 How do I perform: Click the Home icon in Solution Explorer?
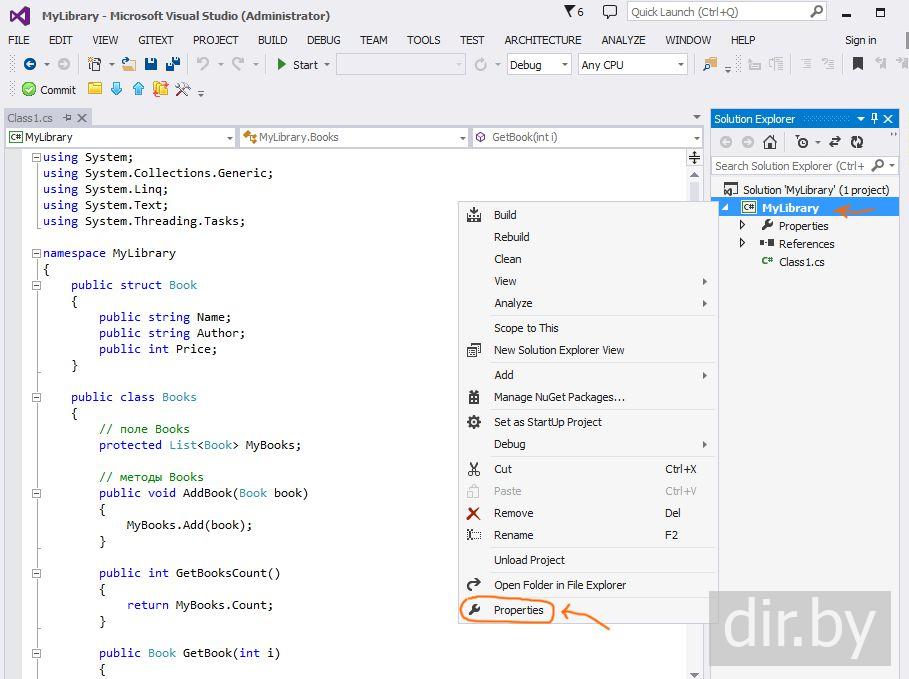[770, 142]
